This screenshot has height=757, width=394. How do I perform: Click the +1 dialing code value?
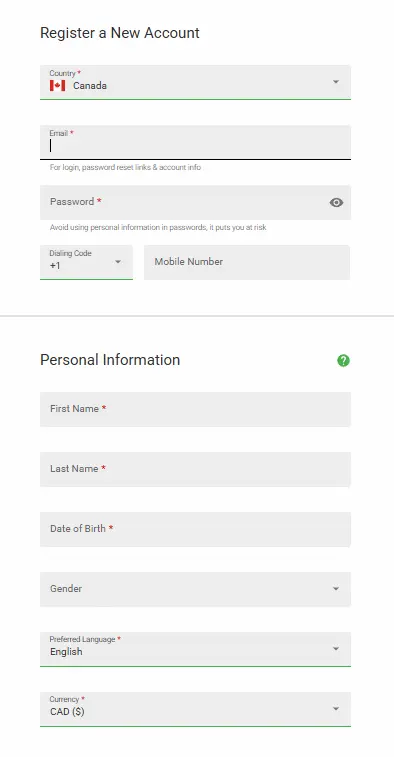(55, 266)
